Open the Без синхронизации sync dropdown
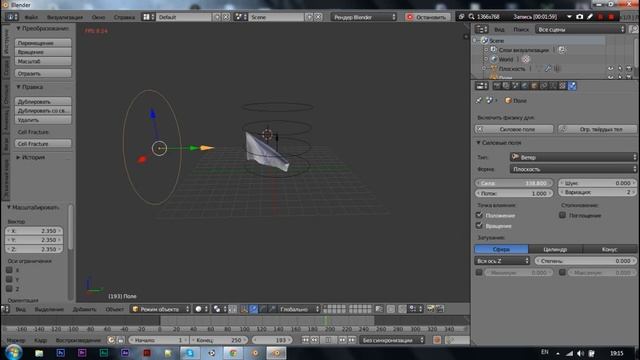640x360 pixels. [392, 340]
